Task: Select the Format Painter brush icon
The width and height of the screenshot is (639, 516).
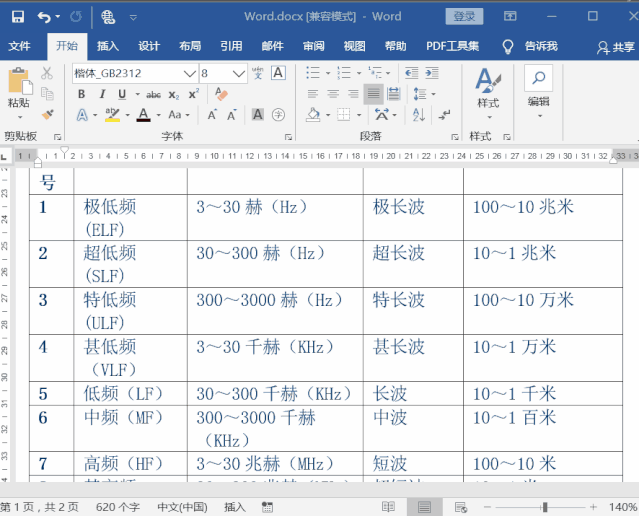Action: (x=48, y=115)
